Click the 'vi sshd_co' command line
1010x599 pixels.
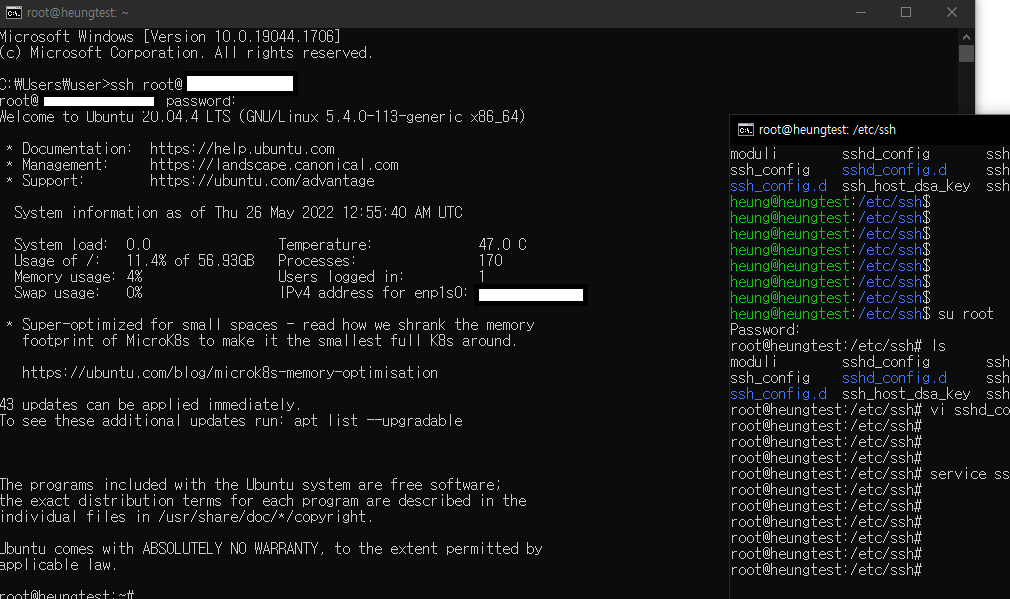point(870,410)
